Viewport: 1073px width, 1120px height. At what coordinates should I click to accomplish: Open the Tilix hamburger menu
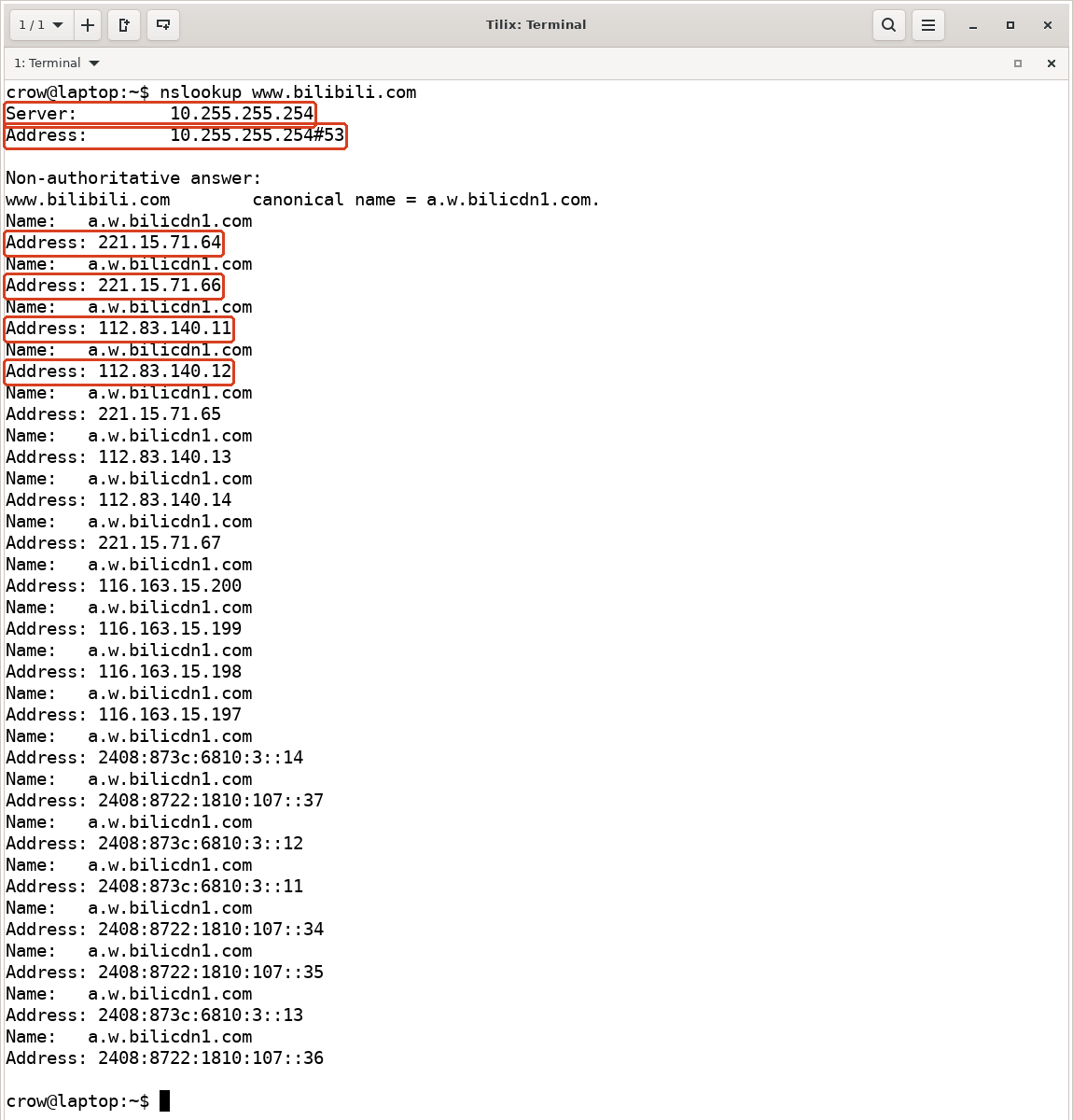tap(928, 25)
